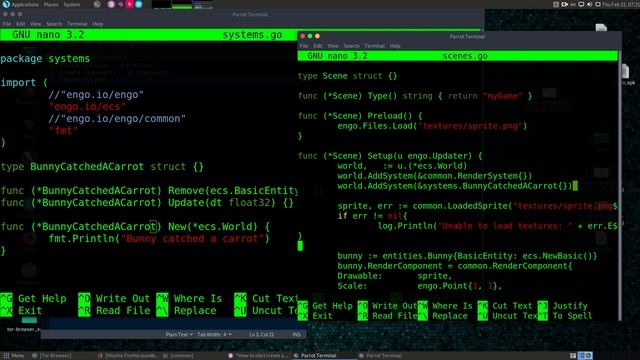The height and width of the screenshot is (360, 640).
Task: Click the volume speaker tray icon
Action: [589, 4]
